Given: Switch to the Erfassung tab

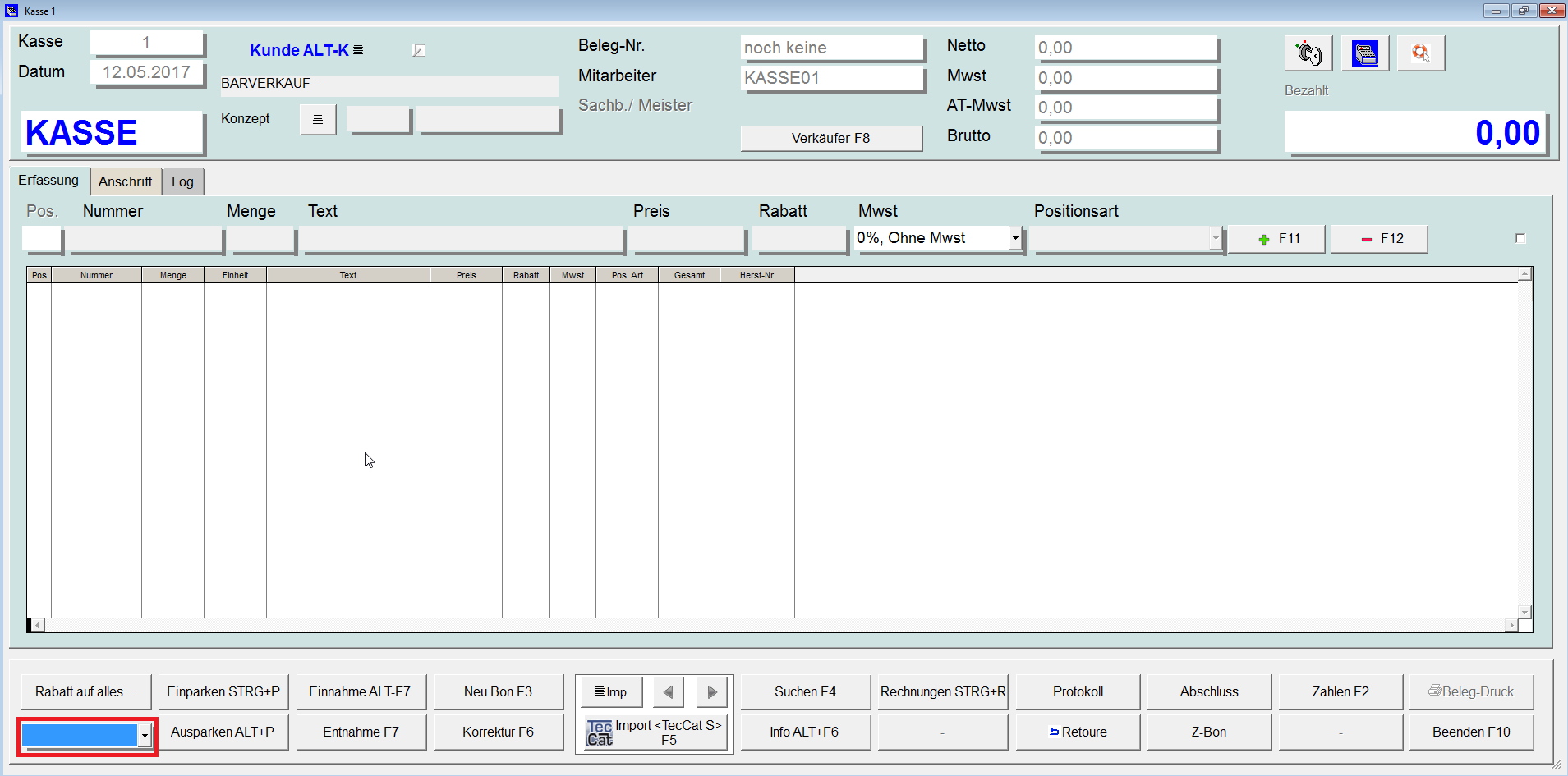Looking at the screenshot, I should [48, 181].
